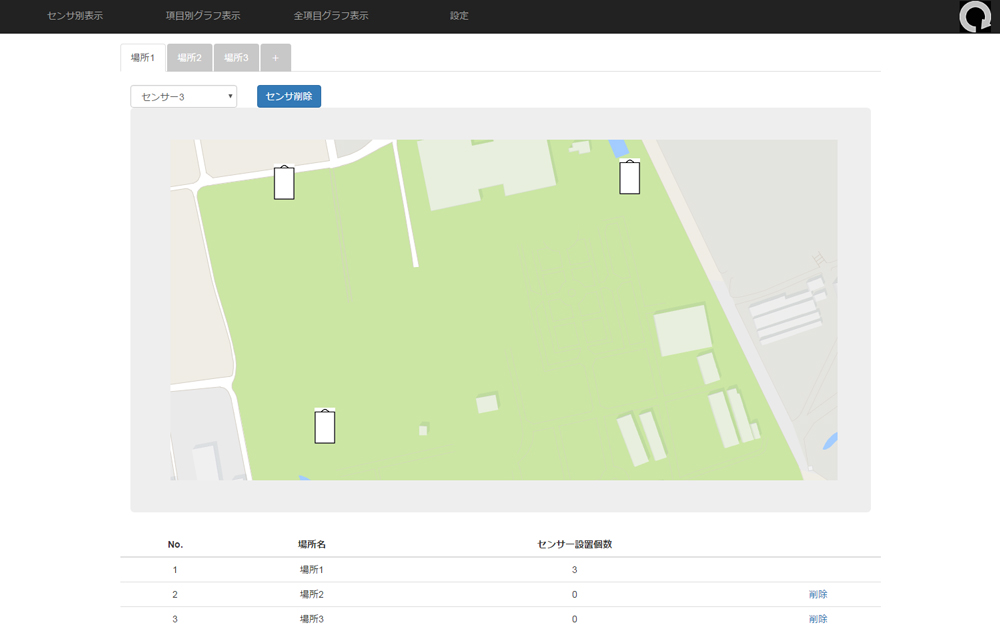The width and height of the screenshot is (1000, 644).
Task: Click the sensor count 3 for 場所1
Action: tap(574, 570)
